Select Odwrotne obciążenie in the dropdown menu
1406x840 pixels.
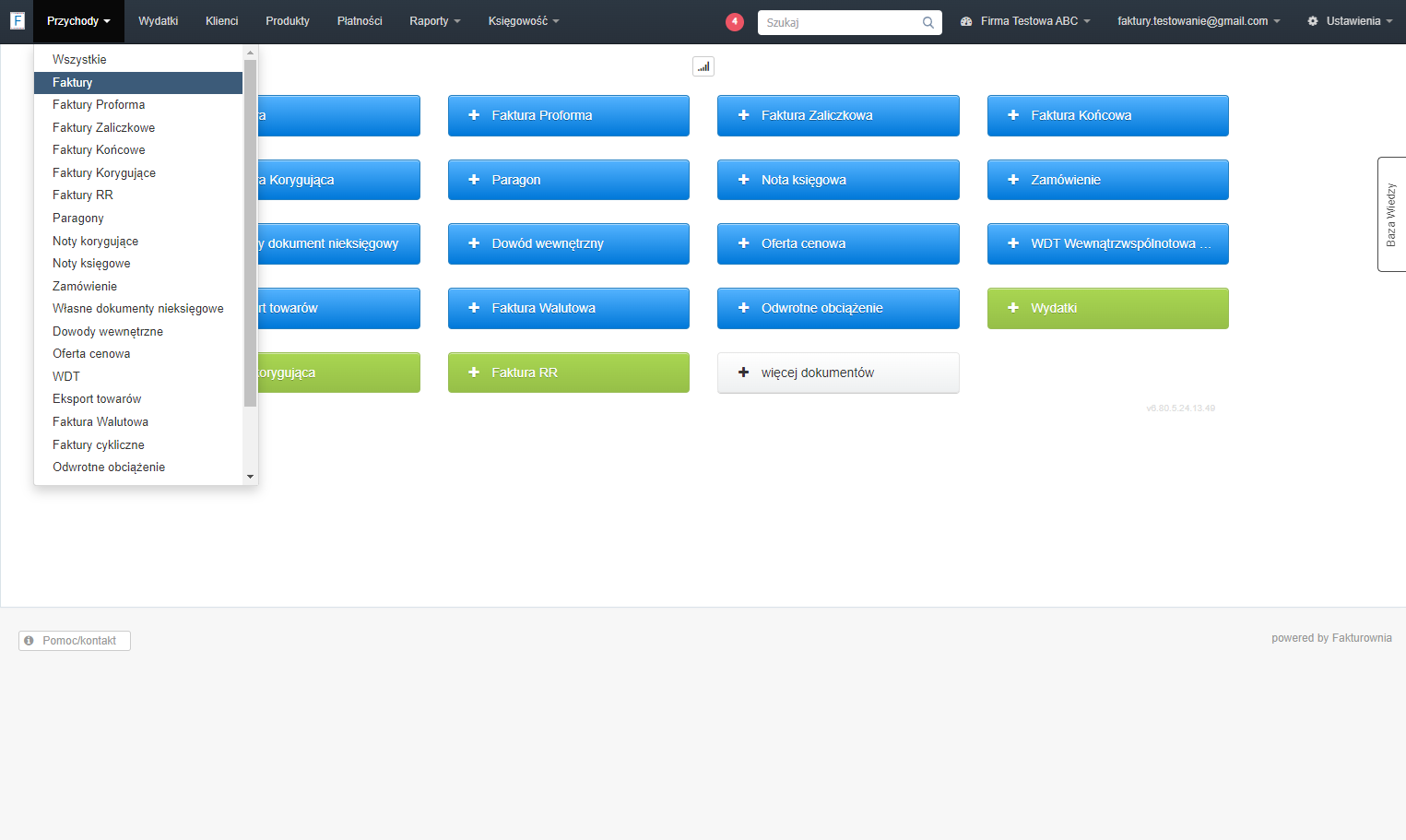[x=138, y=467]
